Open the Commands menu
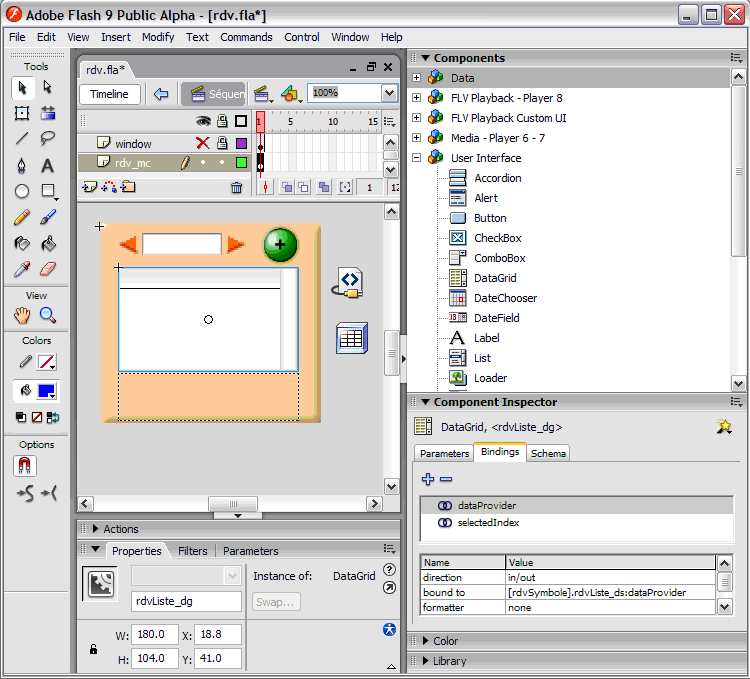Screen dimensions: 750x679 point(246,37)
